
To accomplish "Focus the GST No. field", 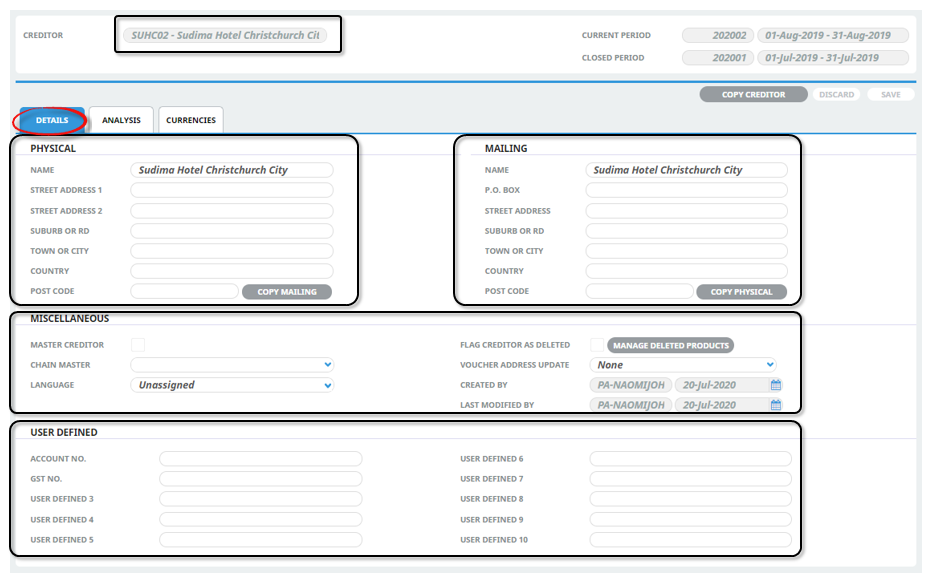I will [261, 479].
